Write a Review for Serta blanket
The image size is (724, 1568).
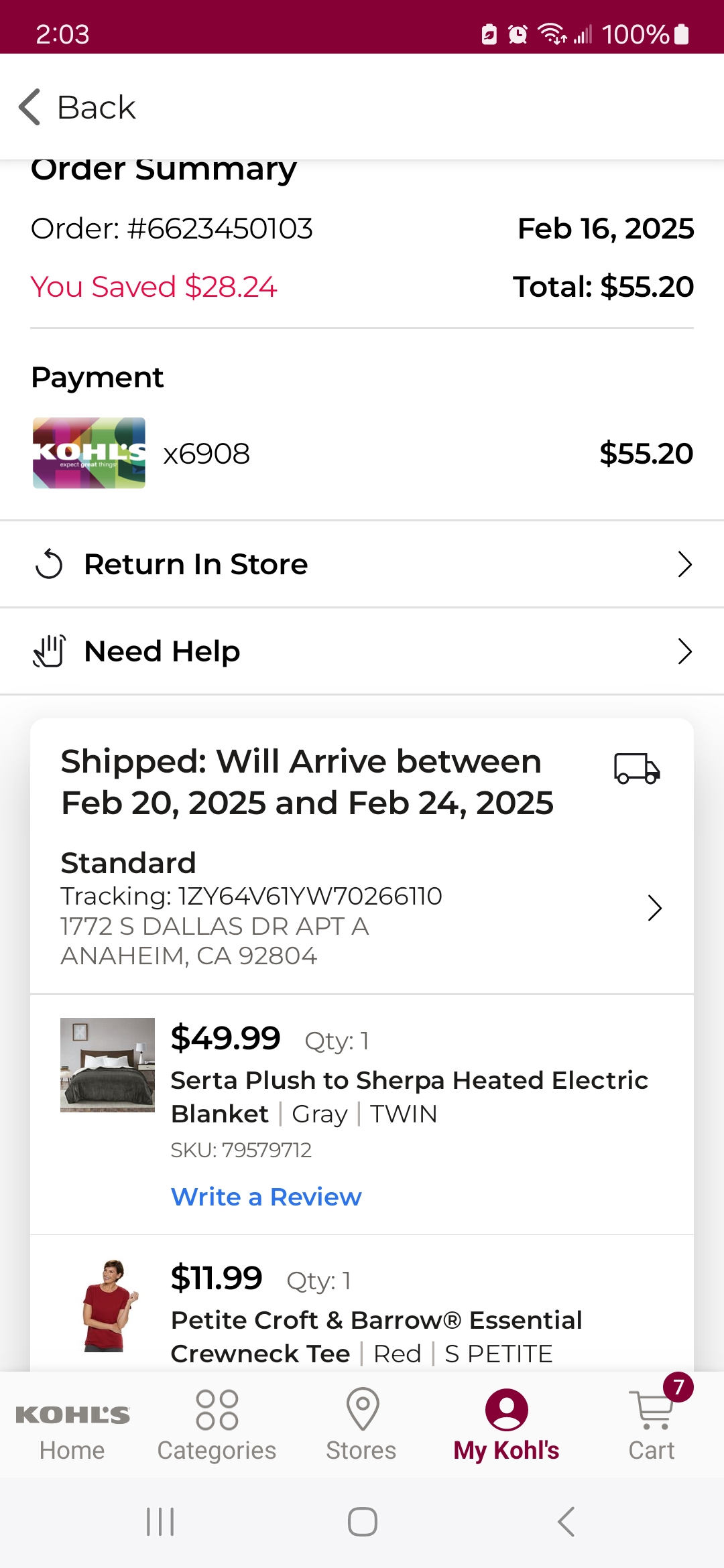coord(266,1197)
